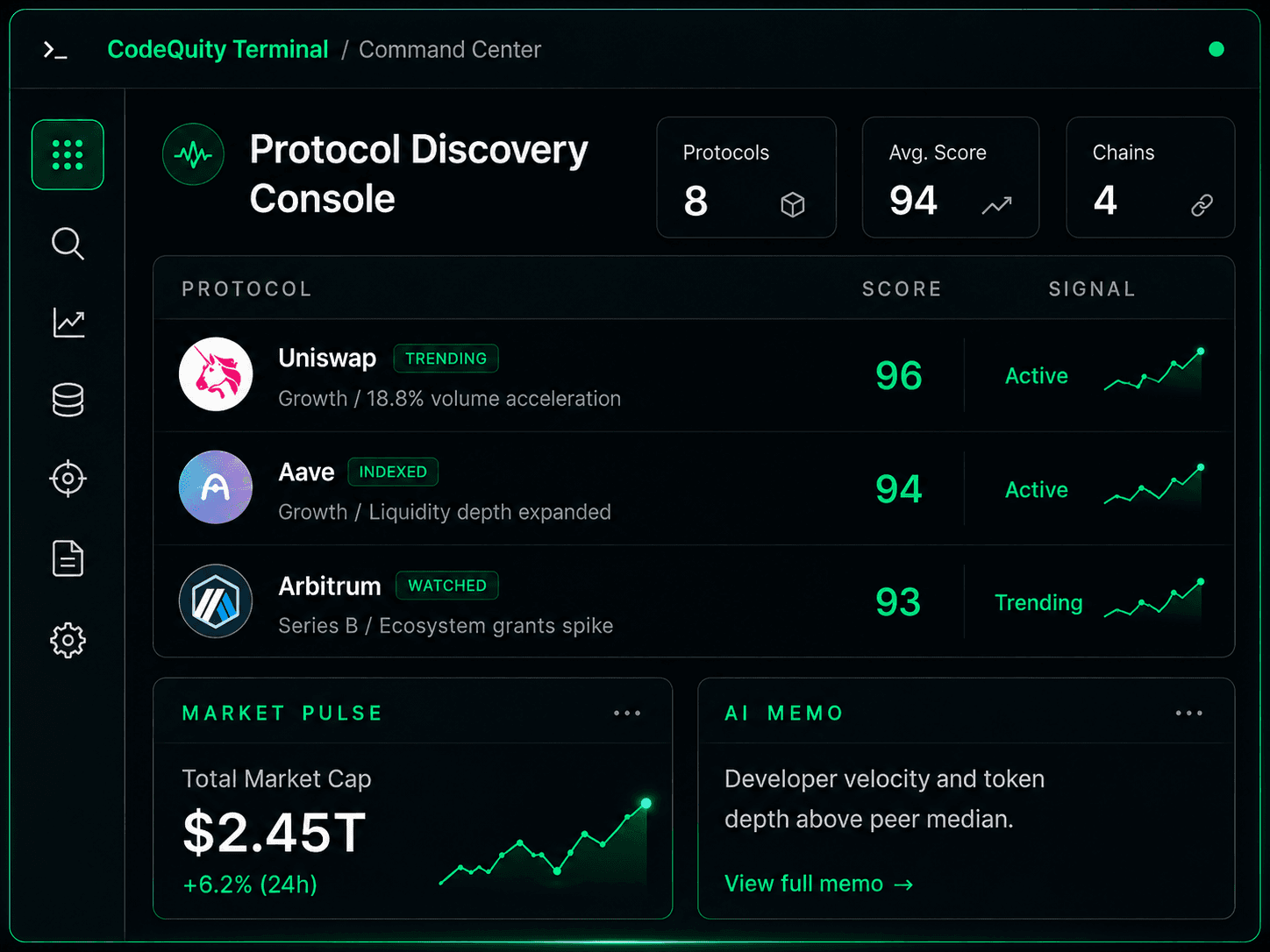Viewport: 1270px width, 952px height.
Task: Click the CodeQuity Terminal breadcrumb
Action: (x=218, y=49)
